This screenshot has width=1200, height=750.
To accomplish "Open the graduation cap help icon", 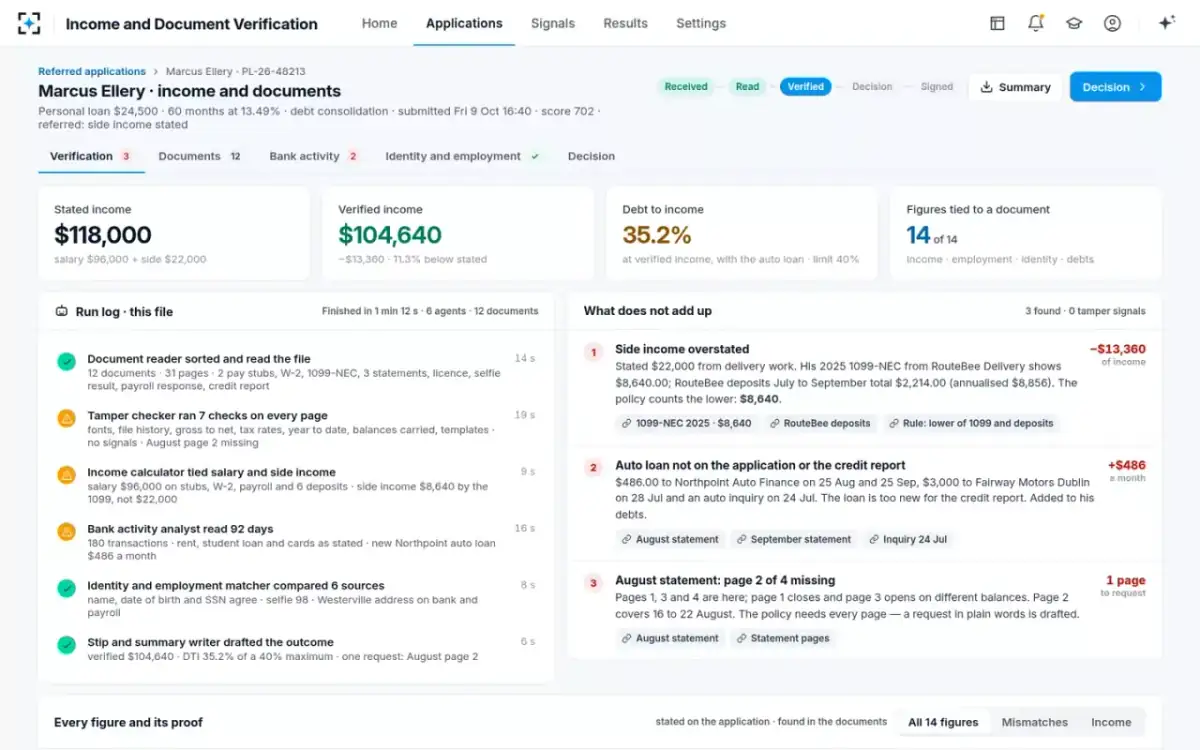I will click(x=1074, y=23).
